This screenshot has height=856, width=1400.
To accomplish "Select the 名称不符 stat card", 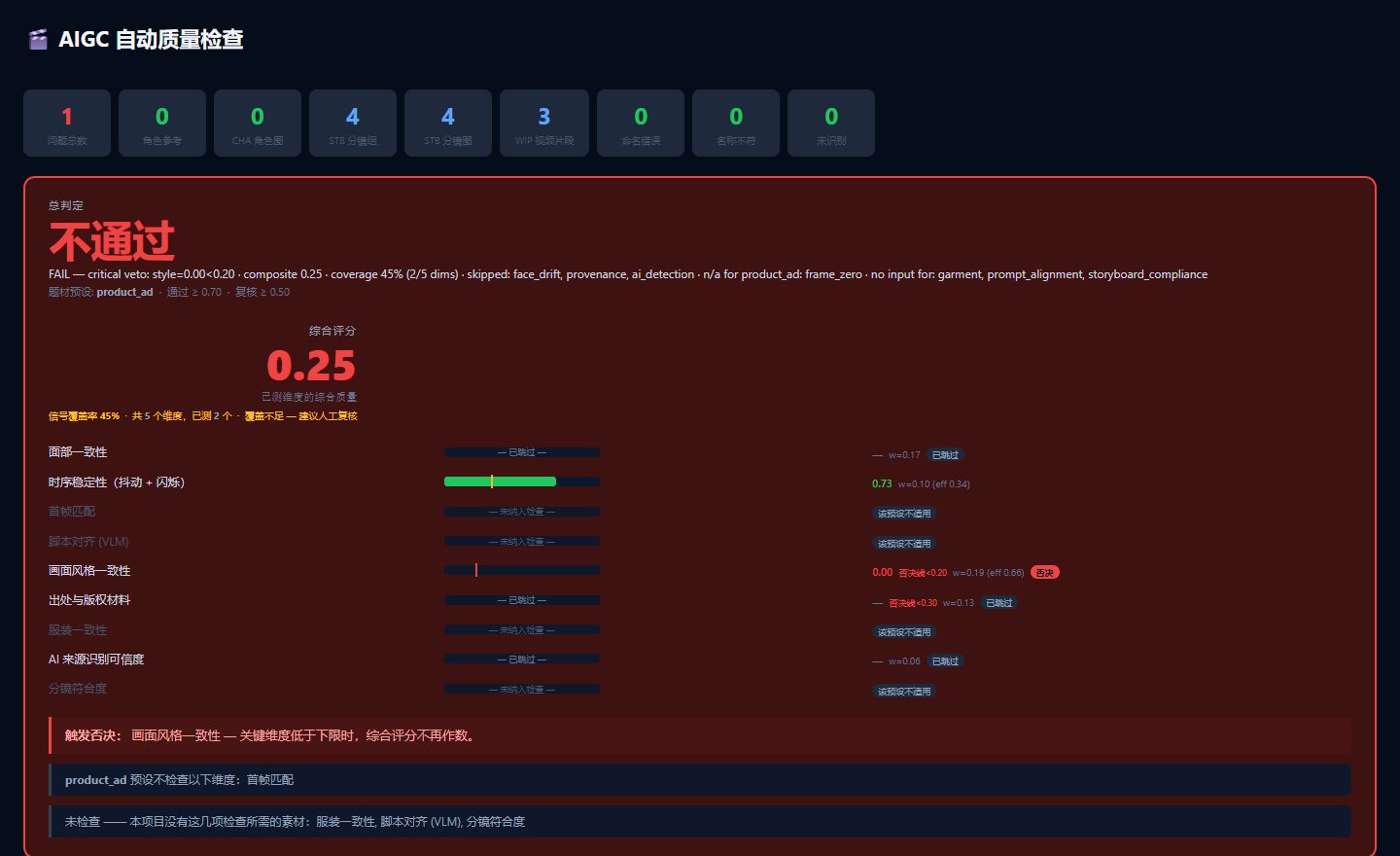I will pos(736,123).
